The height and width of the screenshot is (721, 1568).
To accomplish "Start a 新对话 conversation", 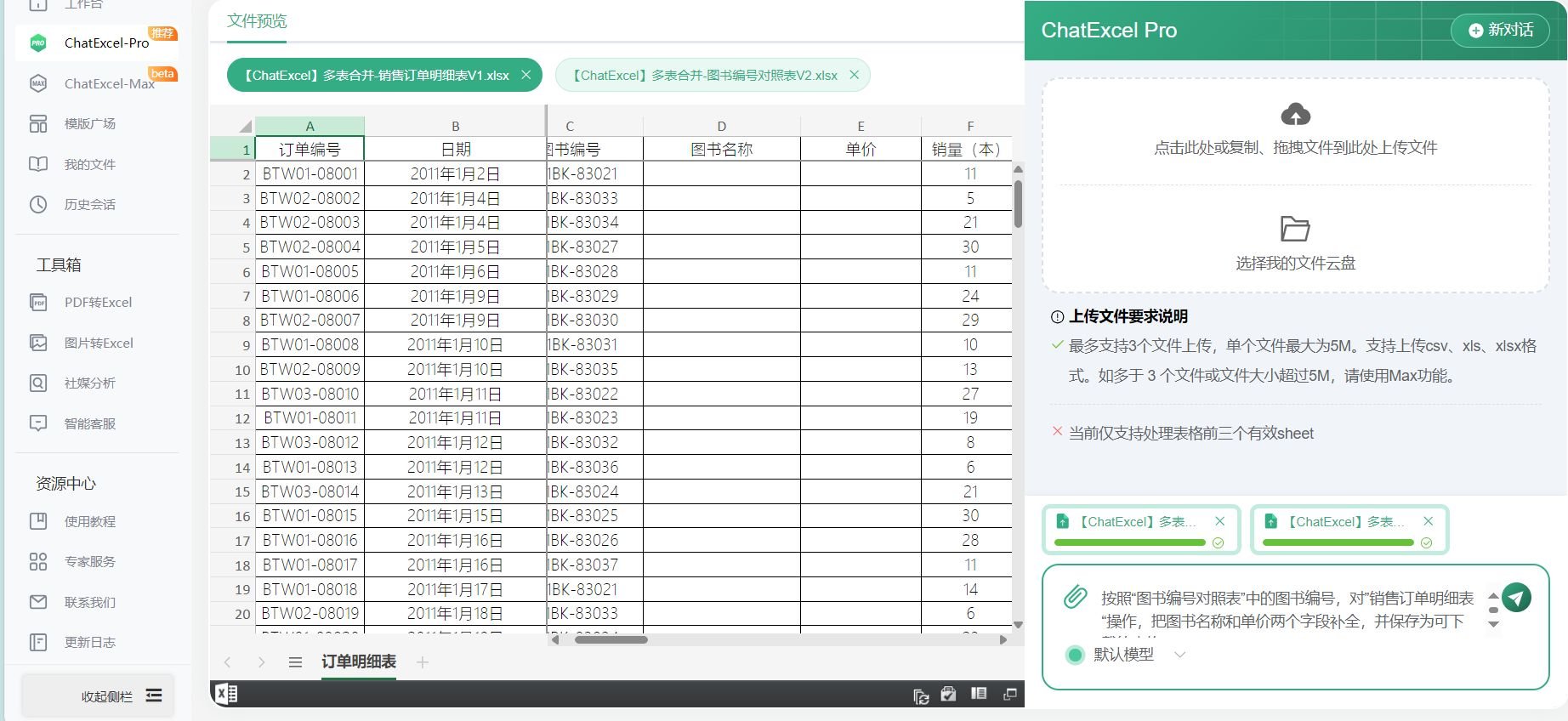I will click(1501, 30).
